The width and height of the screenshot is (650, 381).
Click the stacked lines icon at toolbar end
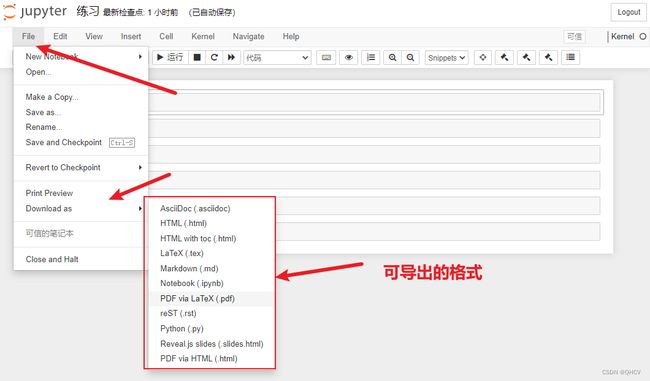pyautogui.click(x=570, y=58)
